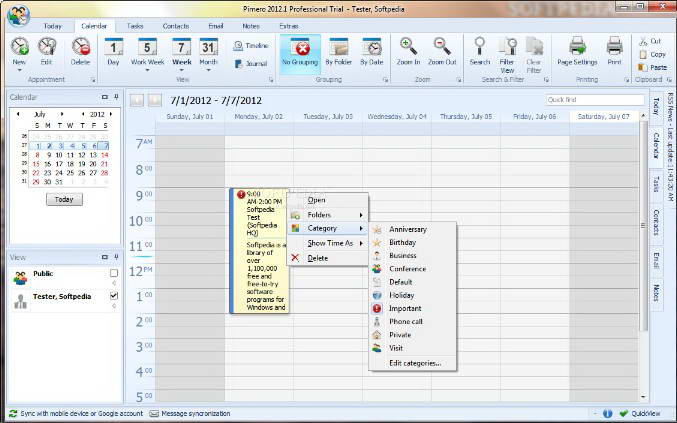Click the Edit appointment icon

[x=47, y=47]
